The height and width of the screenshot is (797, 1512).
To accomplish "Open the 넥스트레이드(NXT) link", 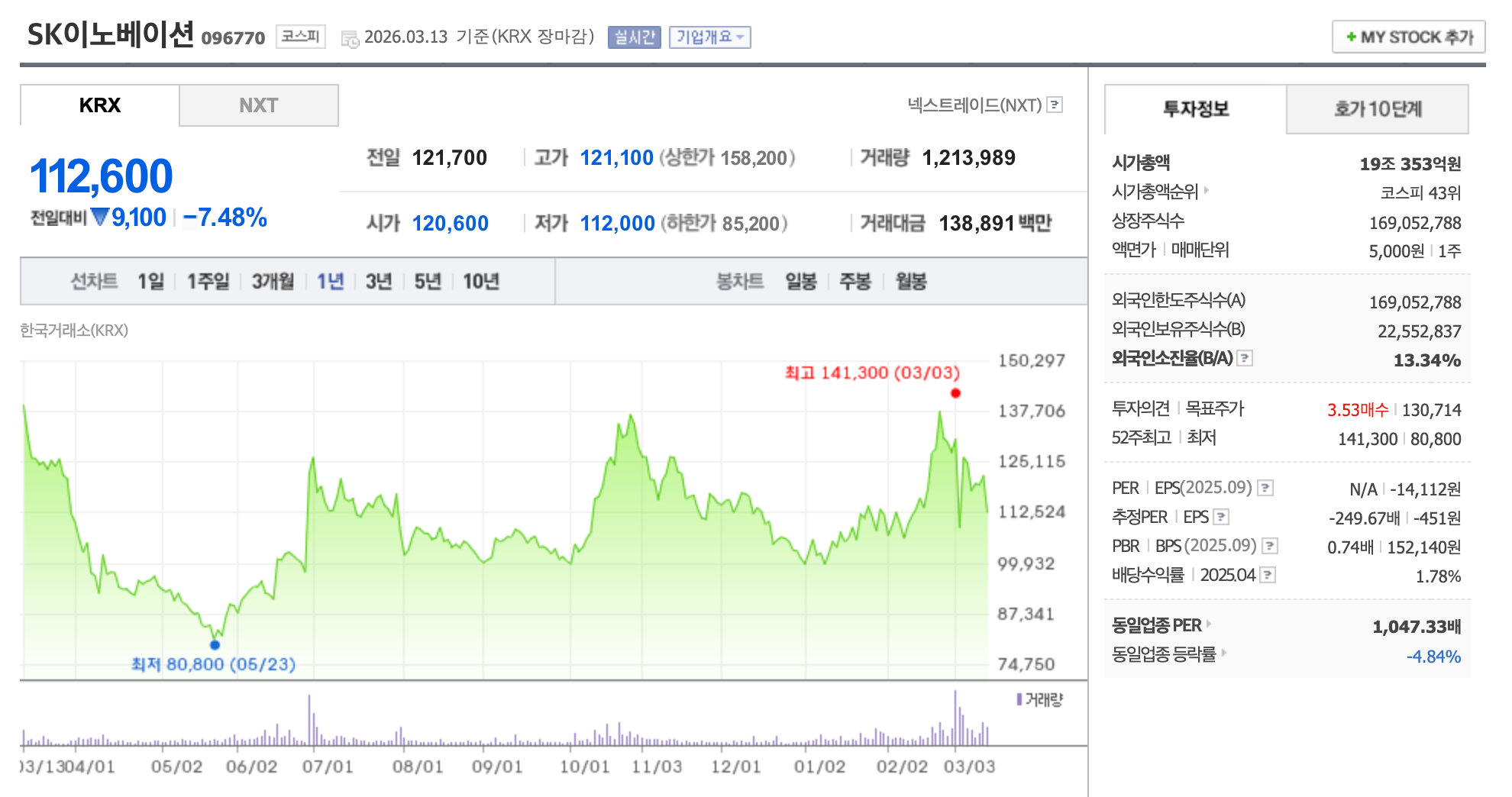I will (x=974, y=105).
